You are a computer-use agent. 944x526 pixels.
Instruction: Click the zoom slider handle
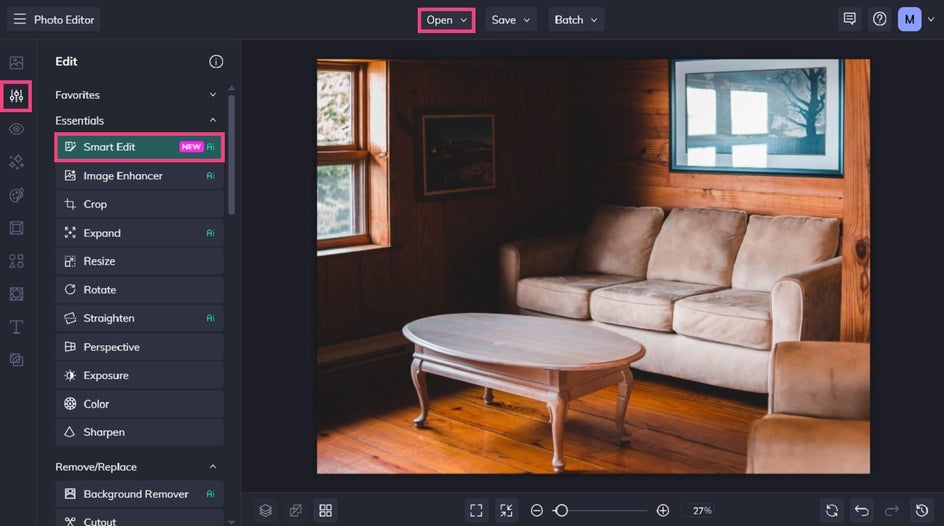[x=561, y=510]
